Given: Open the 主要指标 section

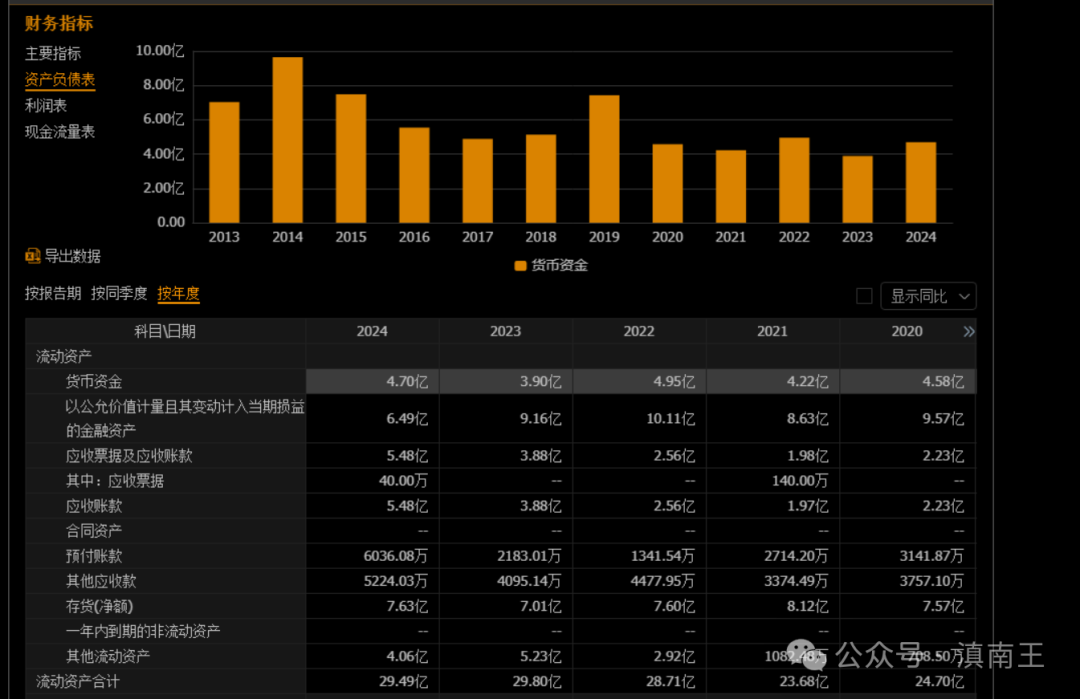Looking at the screenshot, I should (53, 54).
